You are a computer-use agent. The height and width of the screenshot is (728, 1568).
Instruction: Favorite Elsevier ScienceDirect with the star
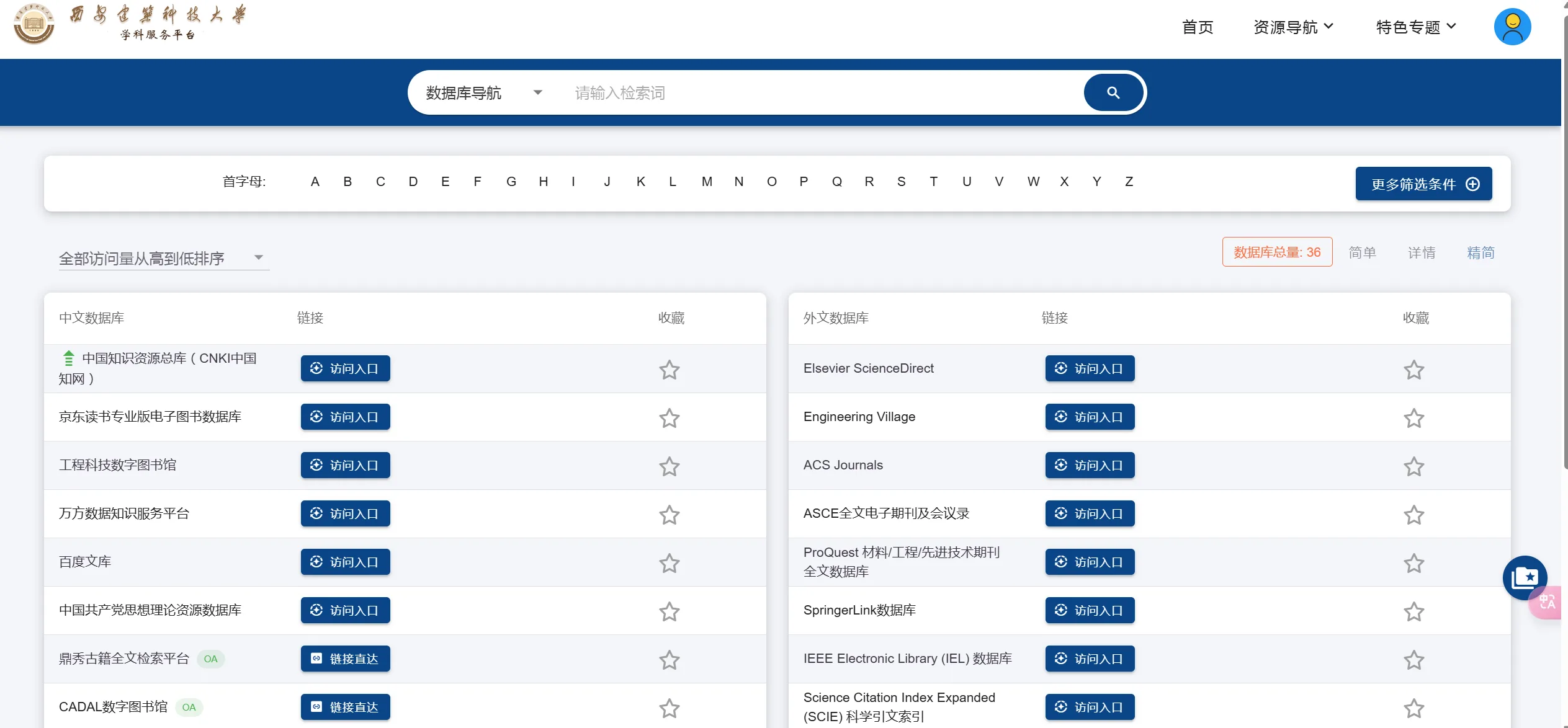pyautogui.click(x=1413, y=370)
